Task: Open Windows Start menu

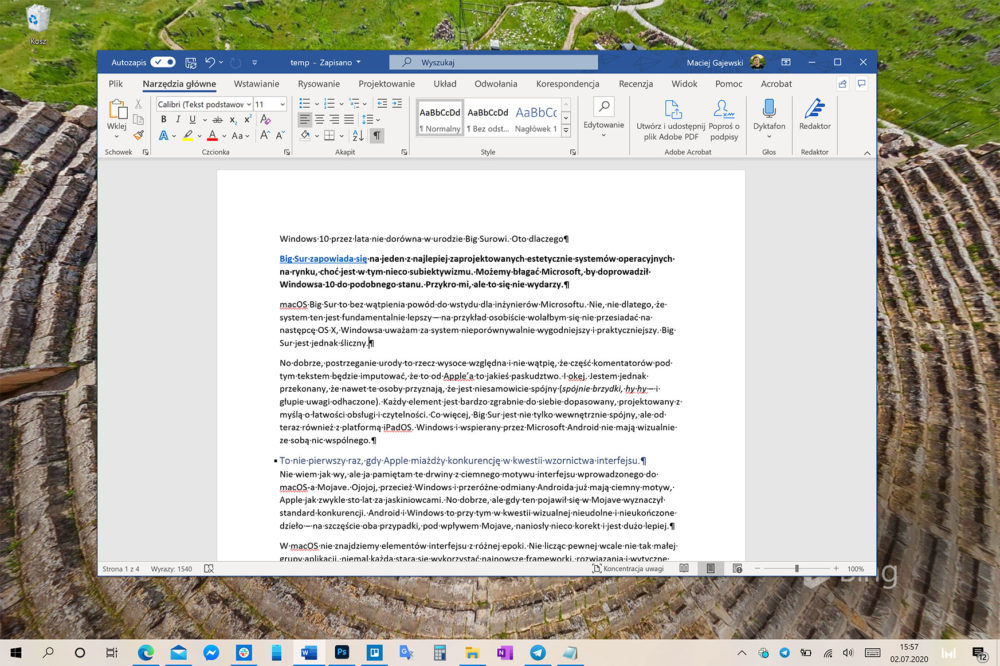Action: [16, 652]
